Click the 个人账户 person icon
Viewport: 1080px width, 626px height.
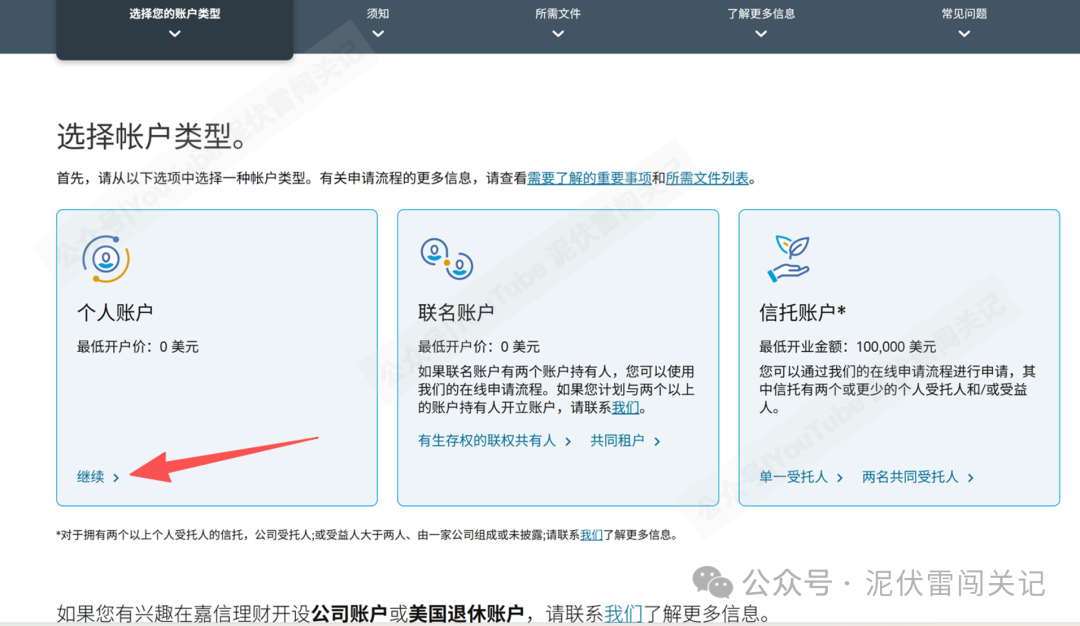(x=105, y=259)
